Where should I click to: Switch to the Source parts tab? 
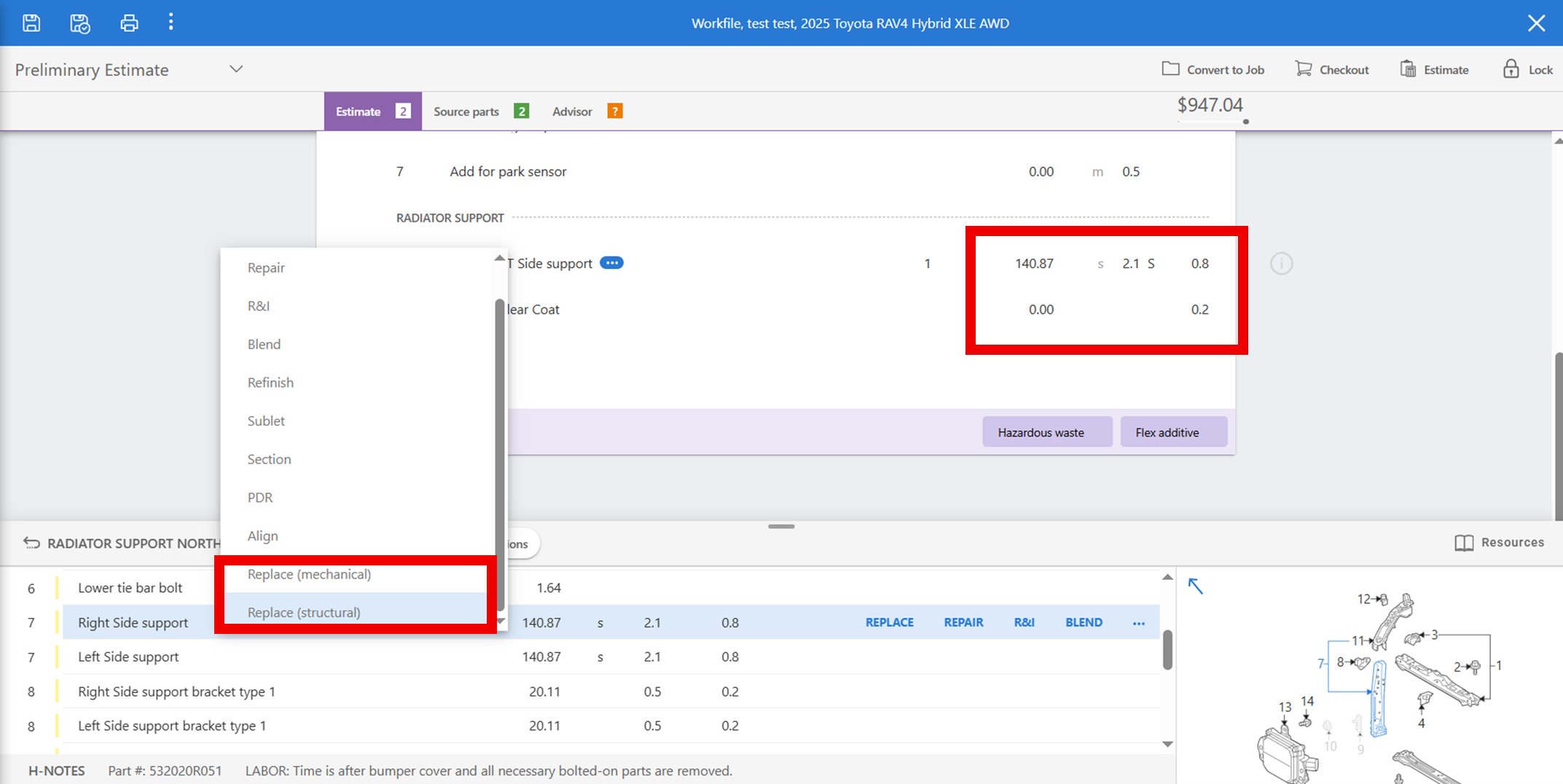[466, 111]
